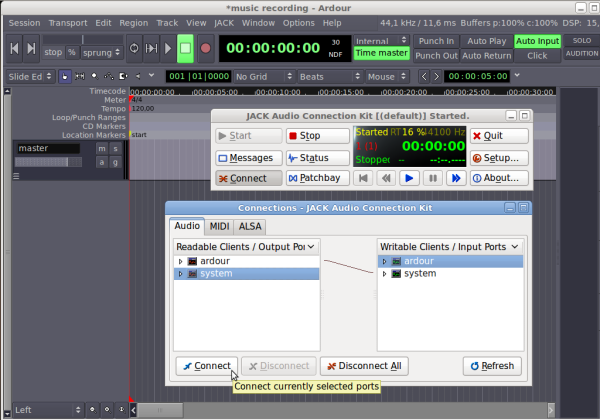Open the Slide Edit mode dropdown
The image size is (600, 420).
click(x=30, y=77)
